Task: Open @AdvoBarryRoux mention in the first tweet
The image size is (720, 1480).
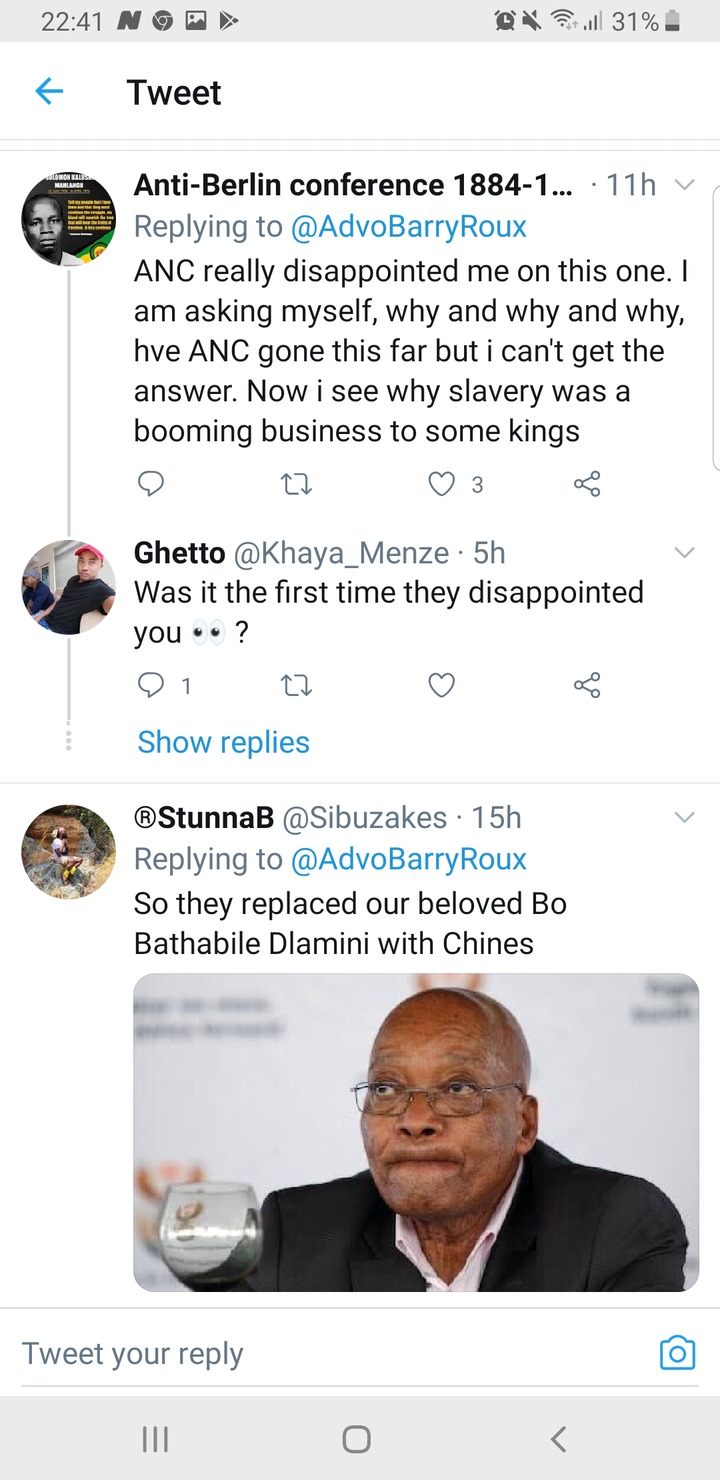Action: [x=408, y=226]
